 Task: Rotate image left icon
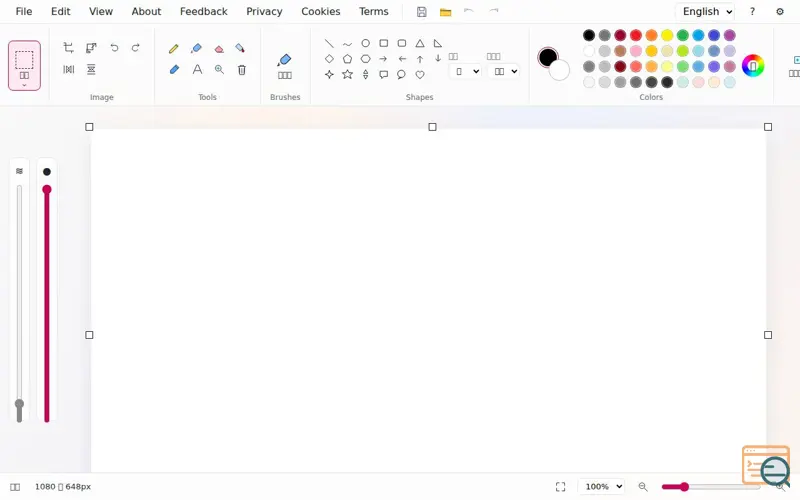point(114,48)
